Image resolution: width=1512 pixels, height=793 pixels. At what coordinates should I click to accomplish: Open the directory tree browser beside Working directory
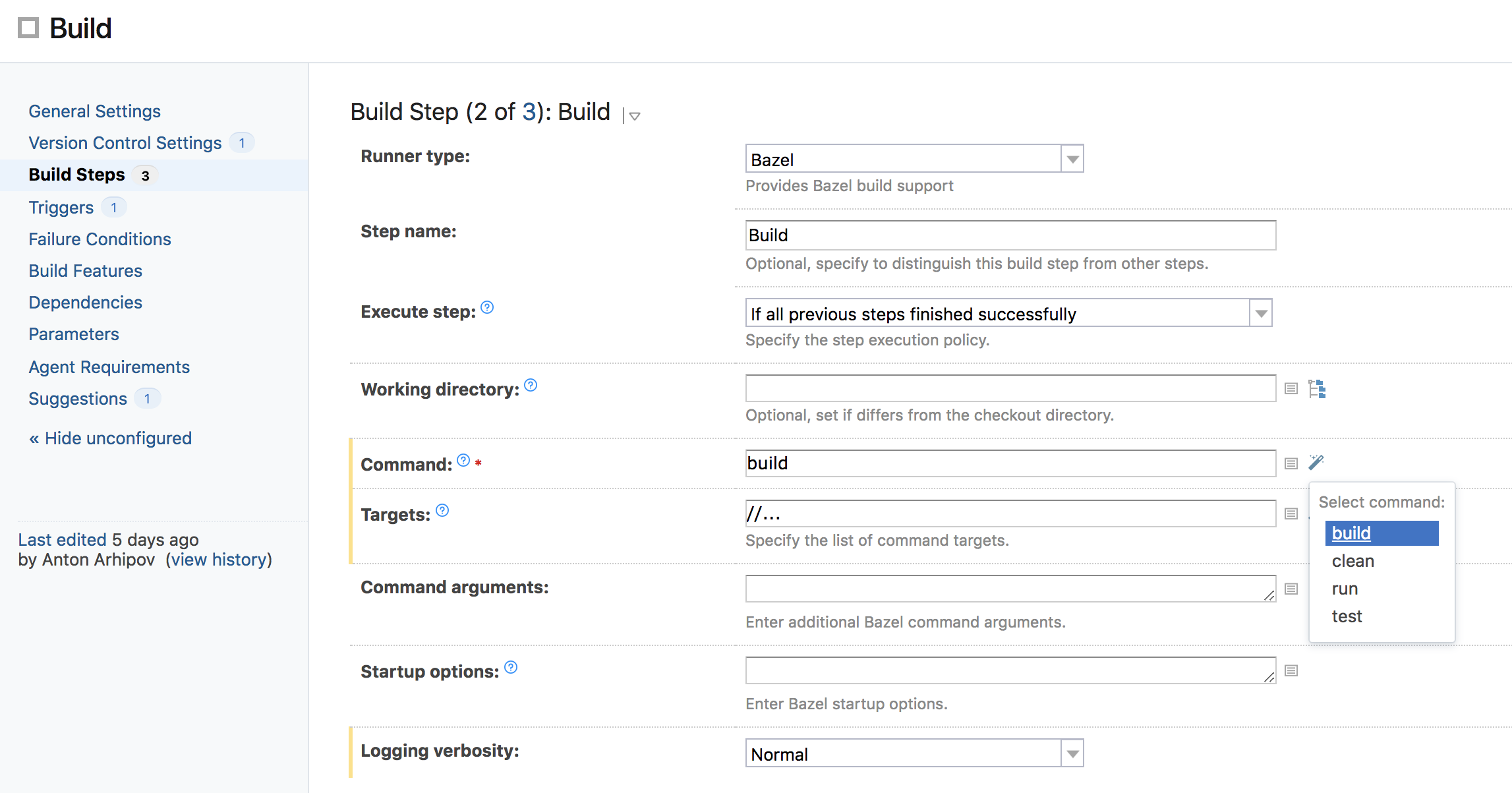tap(1318, 389)
